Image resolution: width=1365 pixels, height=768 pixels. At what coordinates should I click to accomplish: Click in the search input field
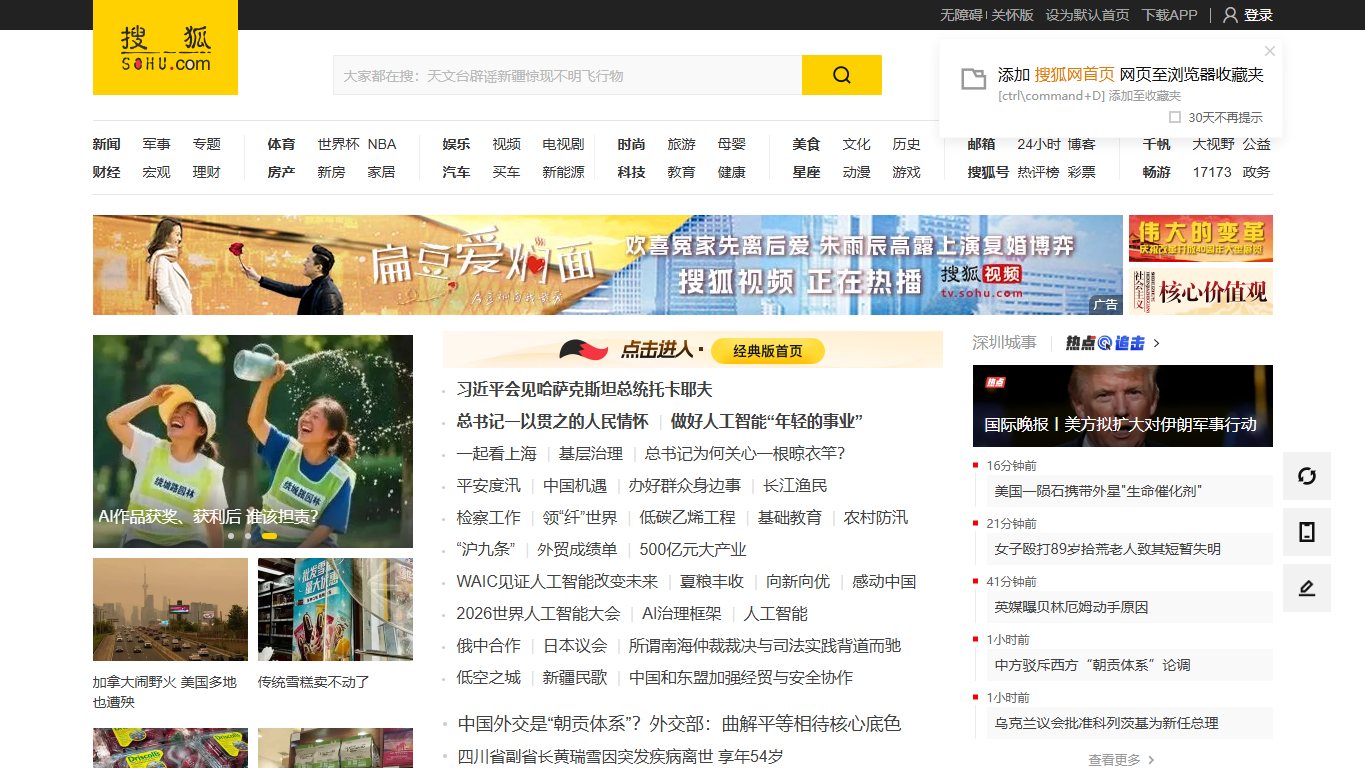pos(567,75)
